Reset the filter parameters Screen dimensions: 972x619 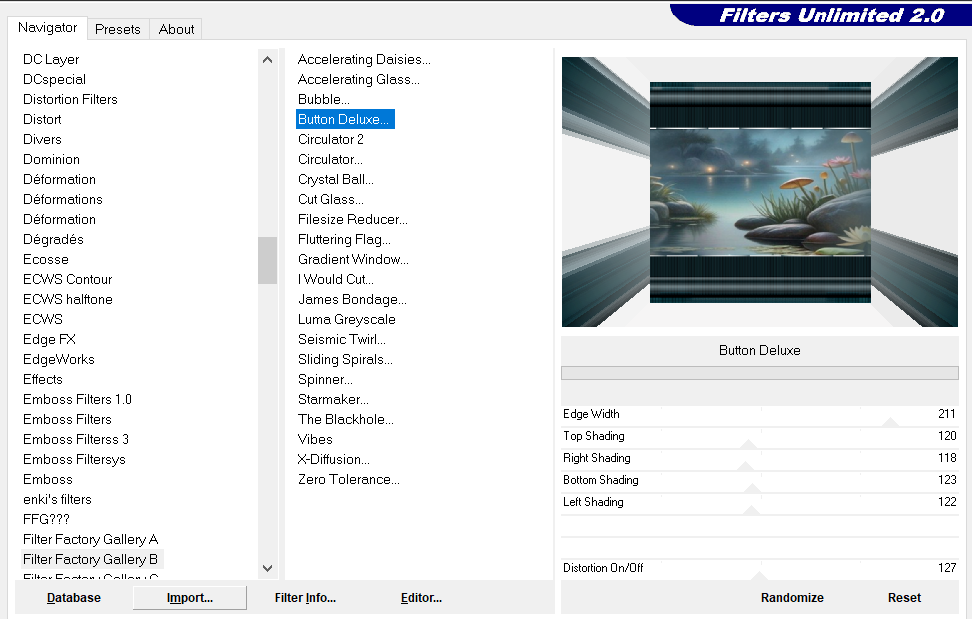point(904,598)
